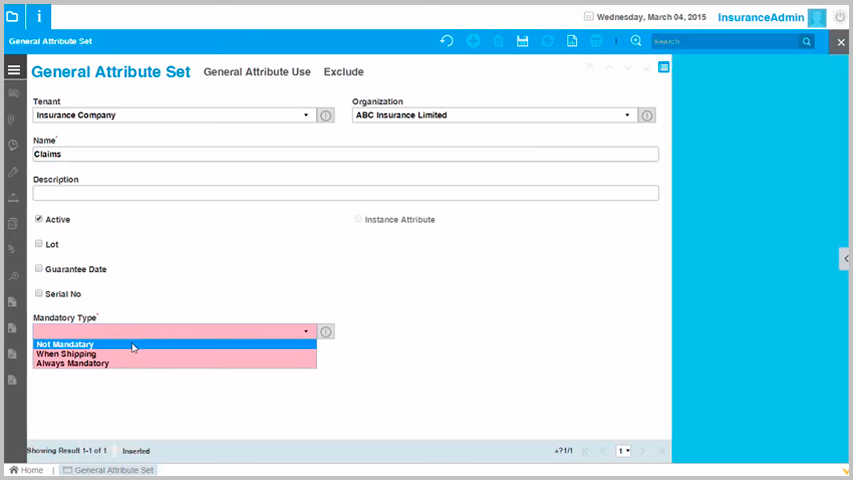
Task: Click the report document icon in toolbar
Action: click(x=572, y=41)
